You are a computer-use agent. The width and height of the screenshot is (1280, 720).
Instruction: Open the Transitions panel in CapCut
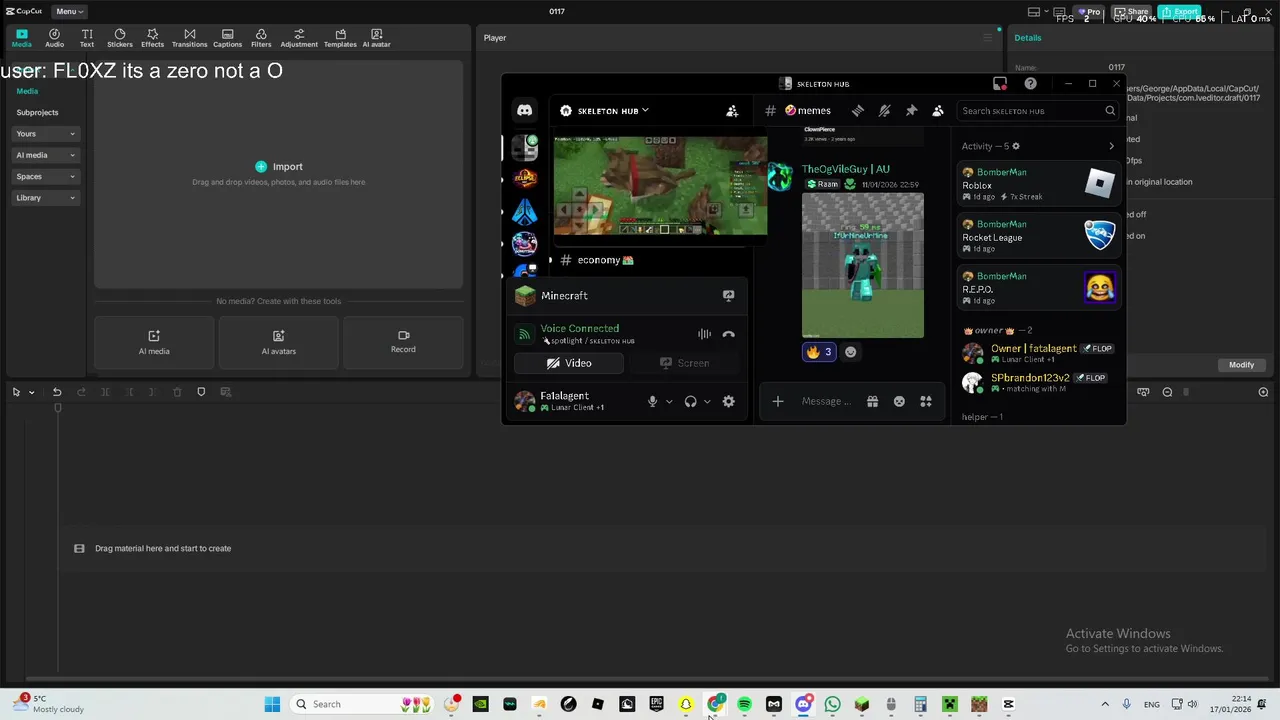(189, 38)
